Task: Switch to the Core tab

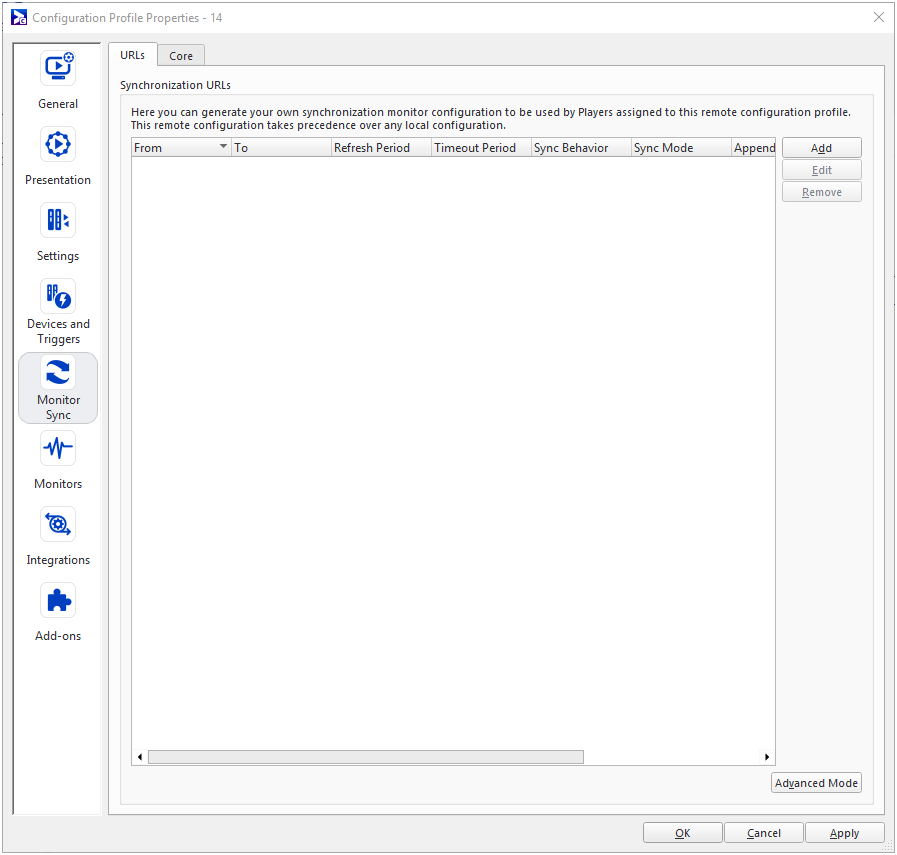Action: tap(181, 56)
